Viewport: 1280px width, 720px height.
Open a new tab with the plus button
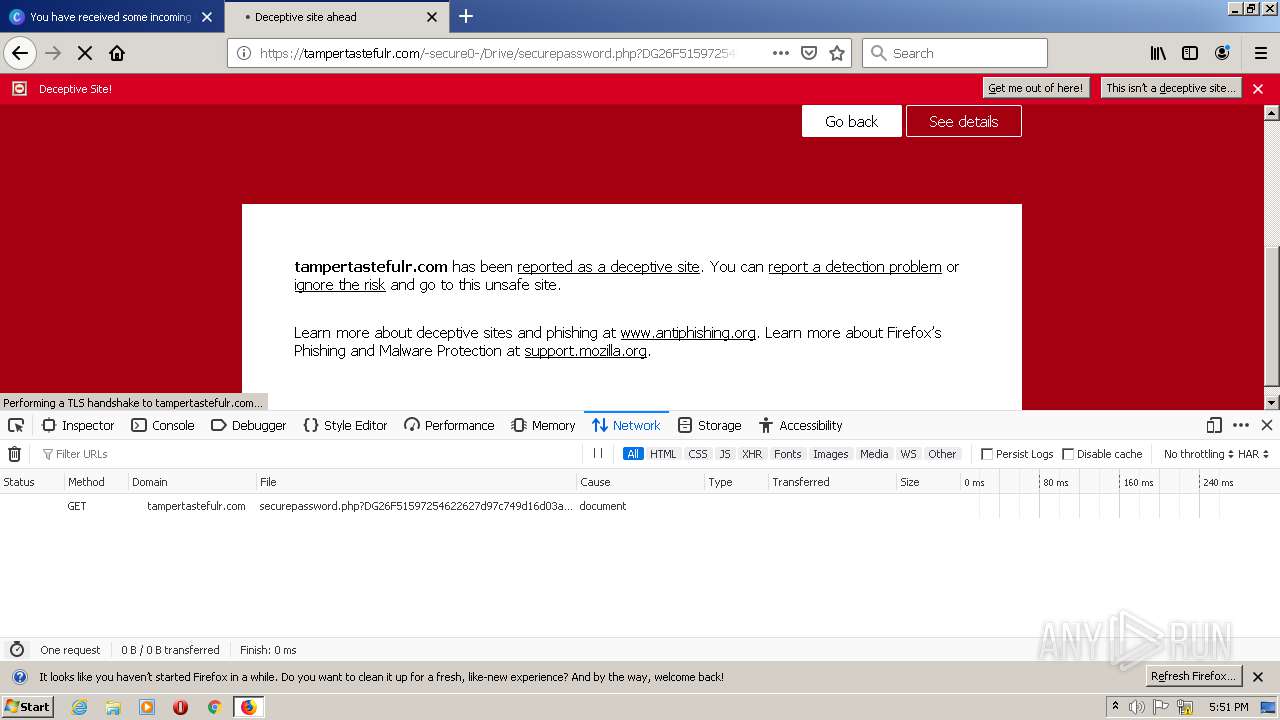(466, 16)
